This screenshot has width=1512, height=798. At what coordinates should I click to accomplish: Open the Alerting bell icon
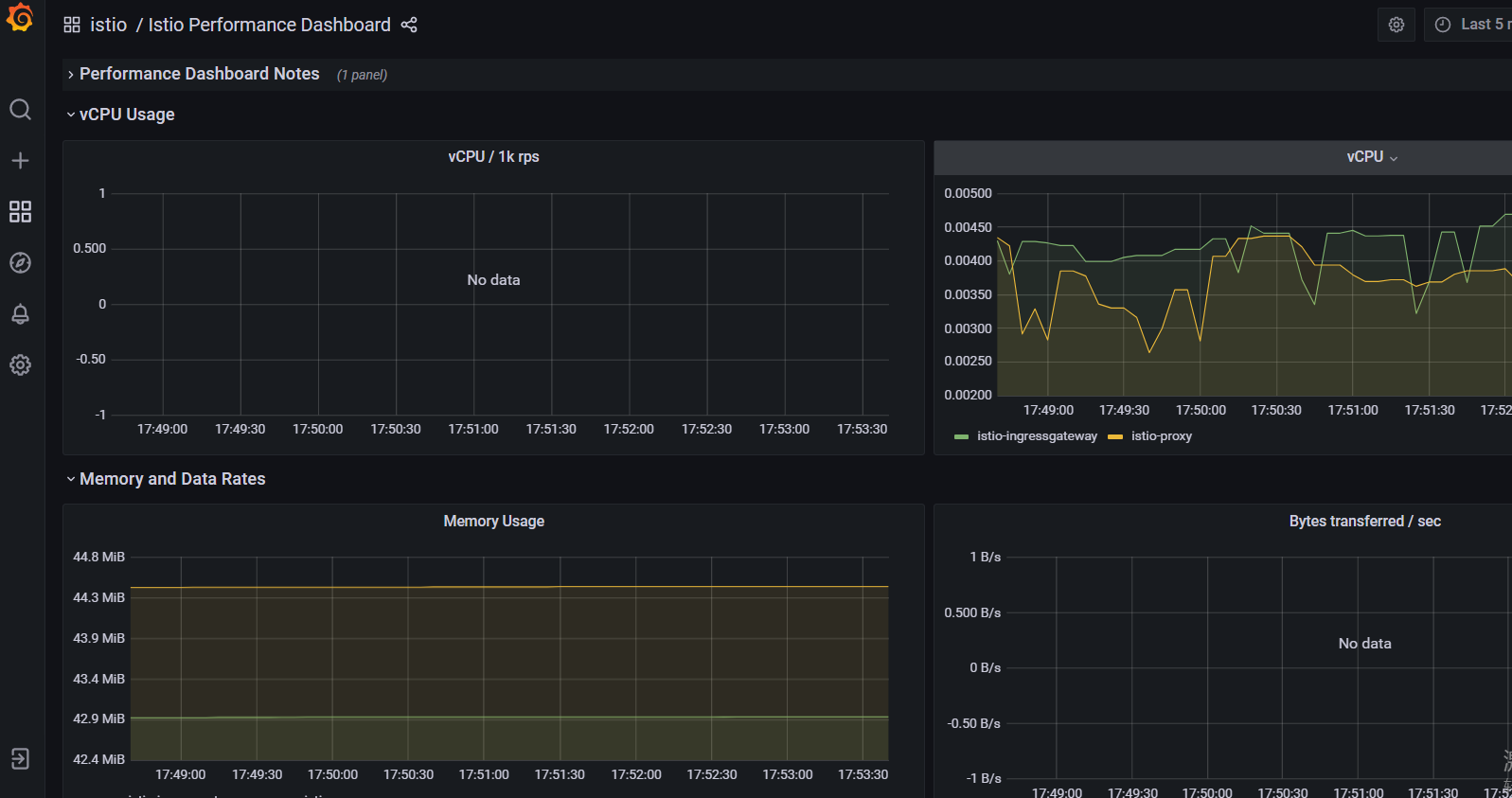[20, 313]
